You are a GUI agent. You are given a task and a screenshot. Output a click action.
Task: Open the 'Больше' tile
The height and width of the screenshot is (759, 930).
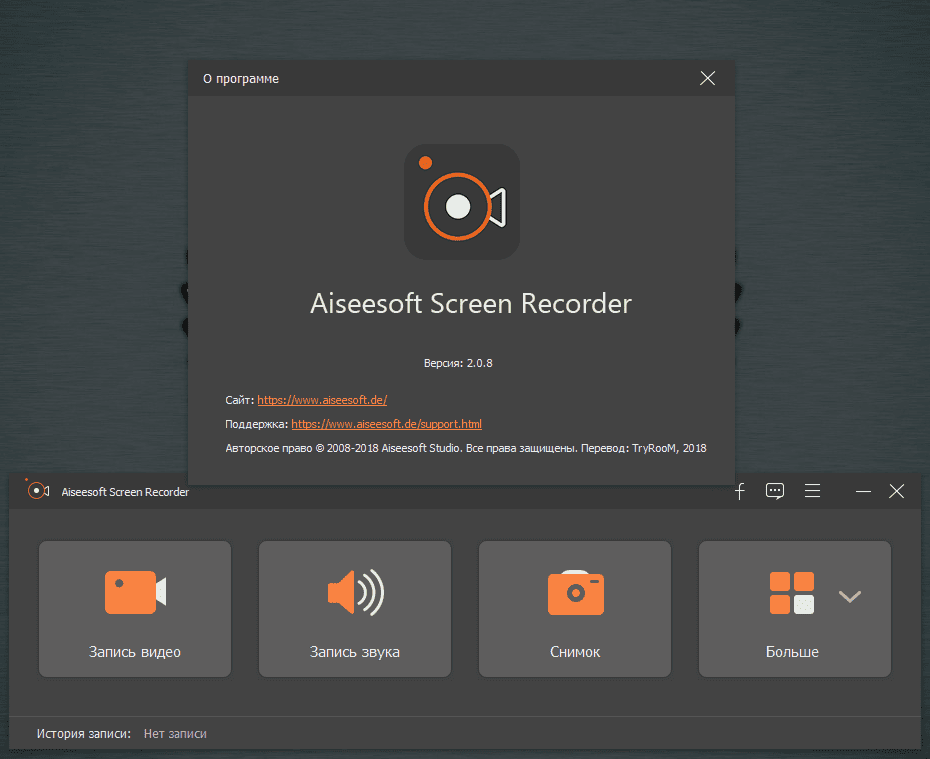pos(795,608)
